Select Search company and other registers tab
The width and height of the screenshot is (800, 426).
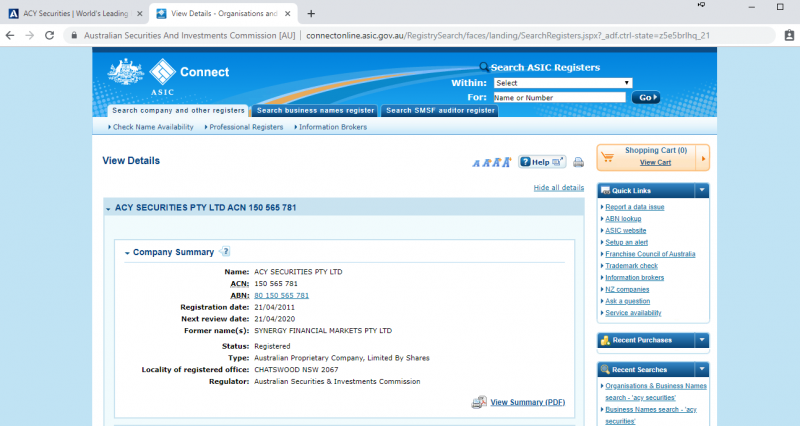pos(178,111)
